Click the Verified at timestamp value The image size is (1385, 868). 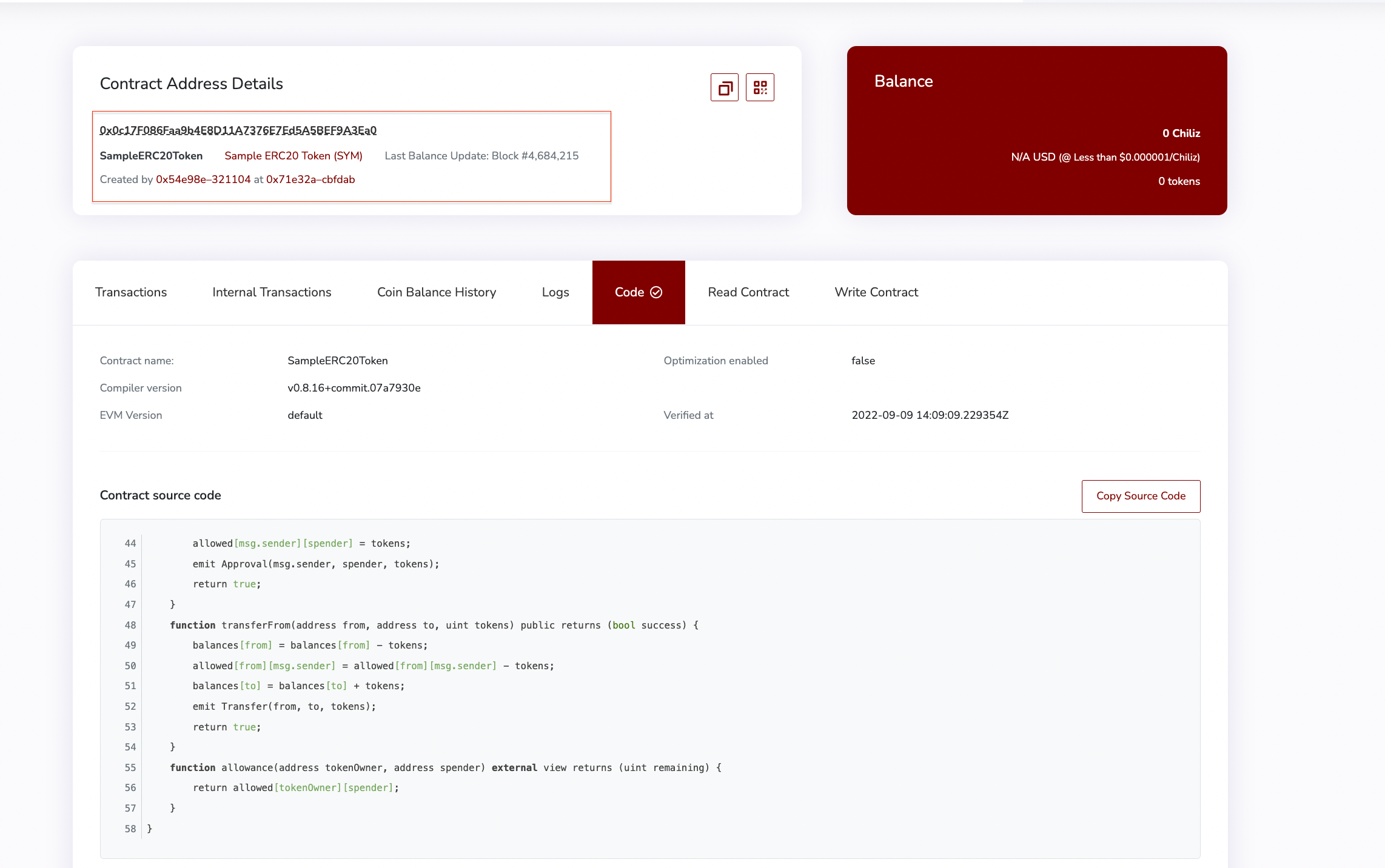[x=930, y=415]
